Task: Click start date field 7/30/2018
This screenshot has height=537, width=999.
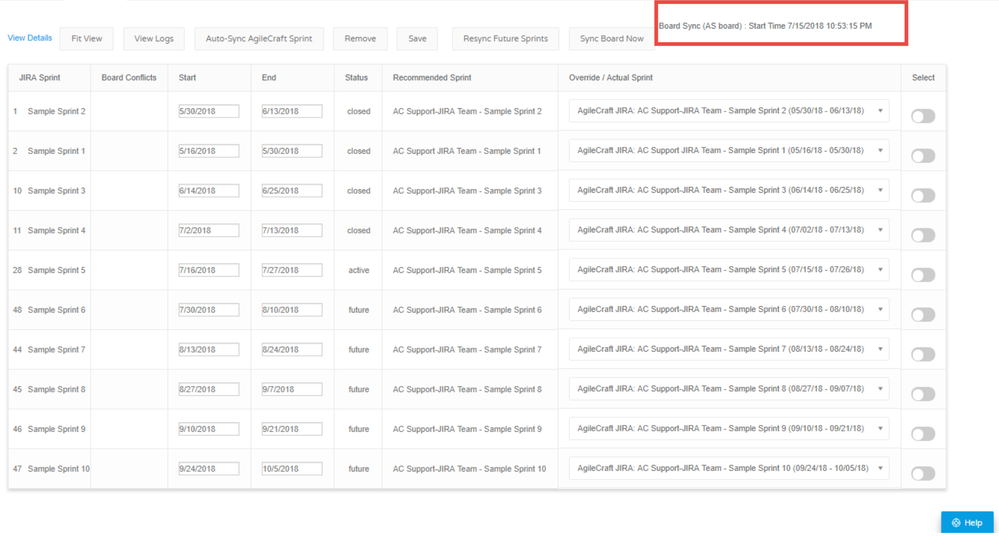Action: click(209, 310)
